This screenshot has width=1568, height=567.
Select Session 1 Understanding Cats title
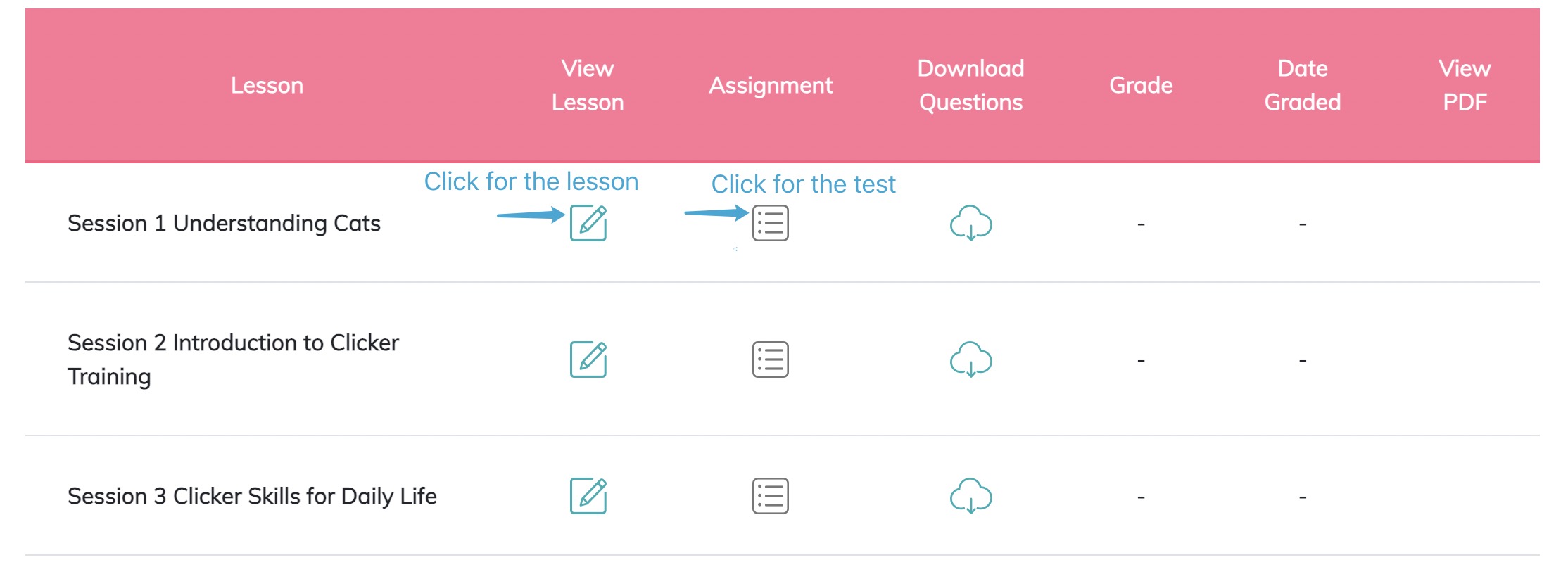click(224, 223)
